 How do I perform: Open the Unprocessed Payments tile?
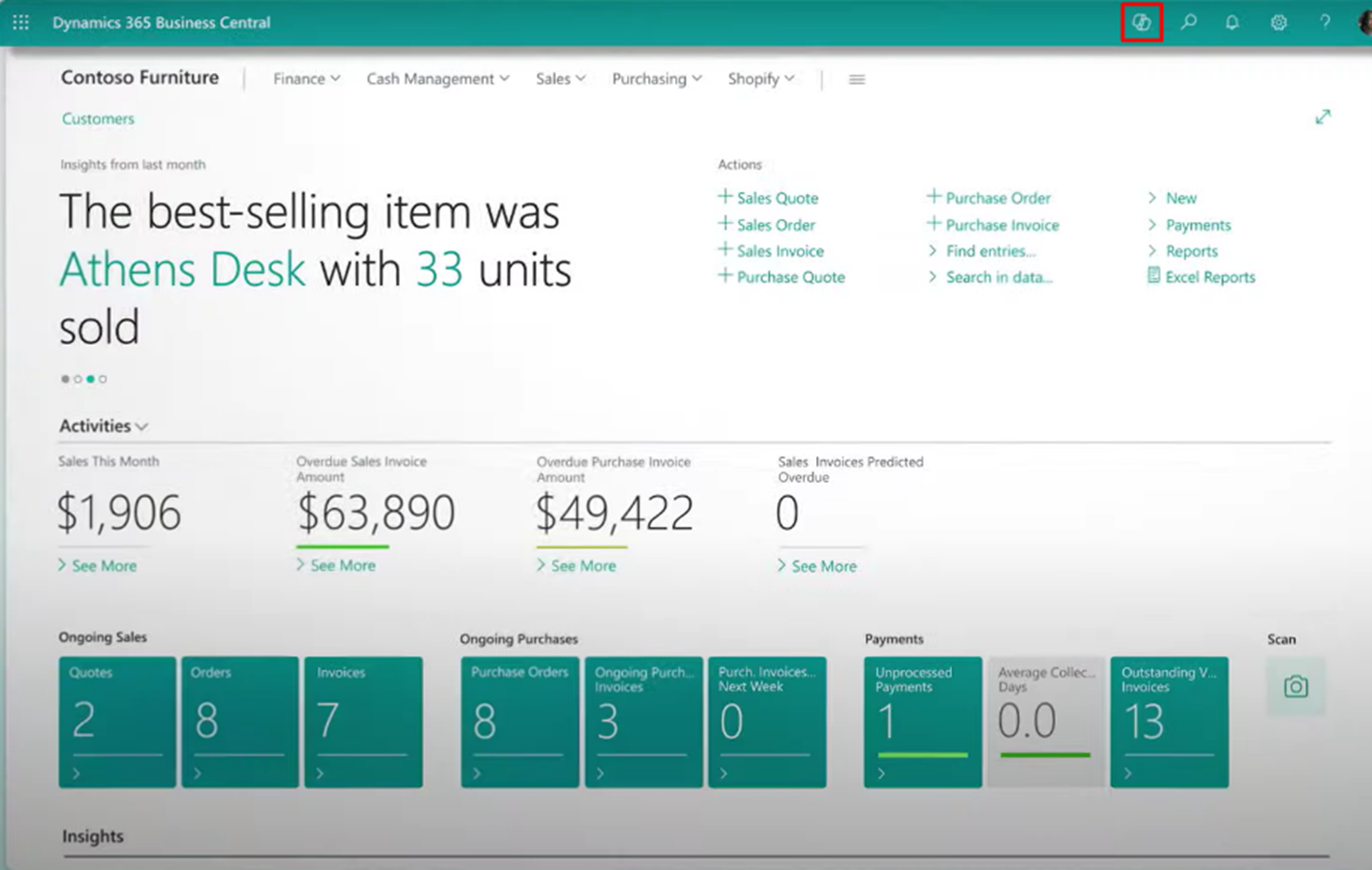tap(923, 723)
